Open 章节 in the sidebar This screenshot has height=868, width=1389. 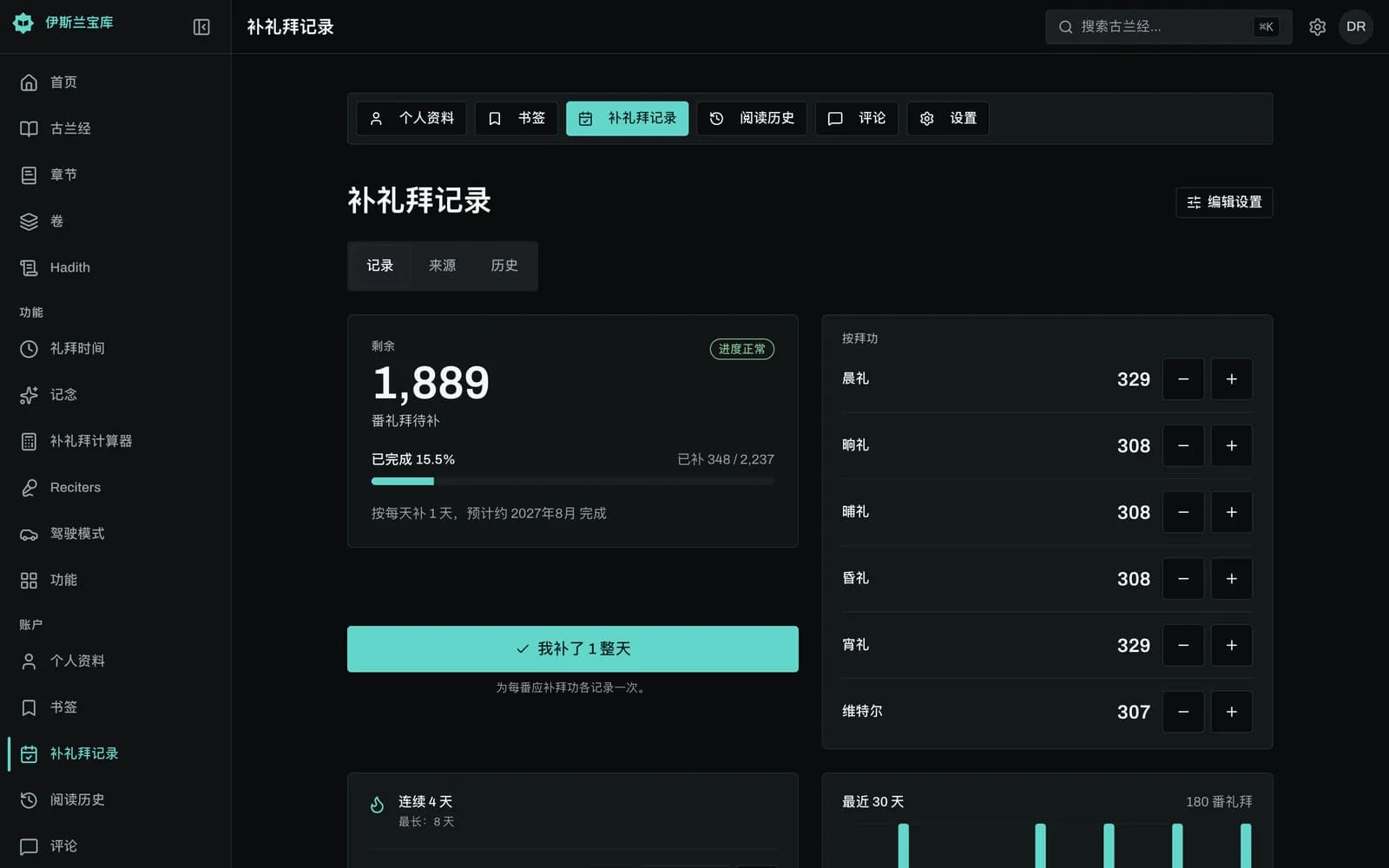pos(115,174)
